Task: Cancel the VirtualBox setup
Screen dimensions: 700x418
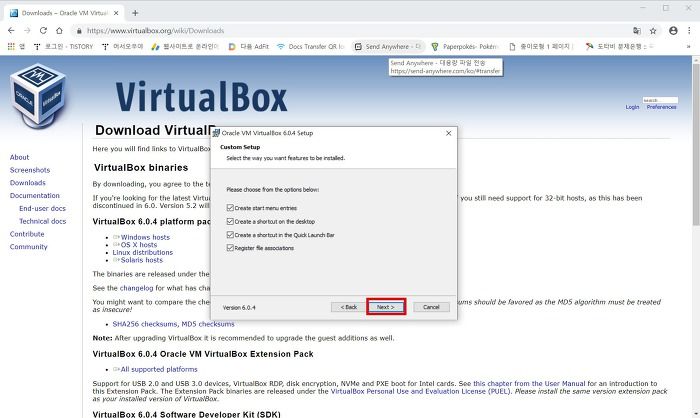Action: [431, 307]
